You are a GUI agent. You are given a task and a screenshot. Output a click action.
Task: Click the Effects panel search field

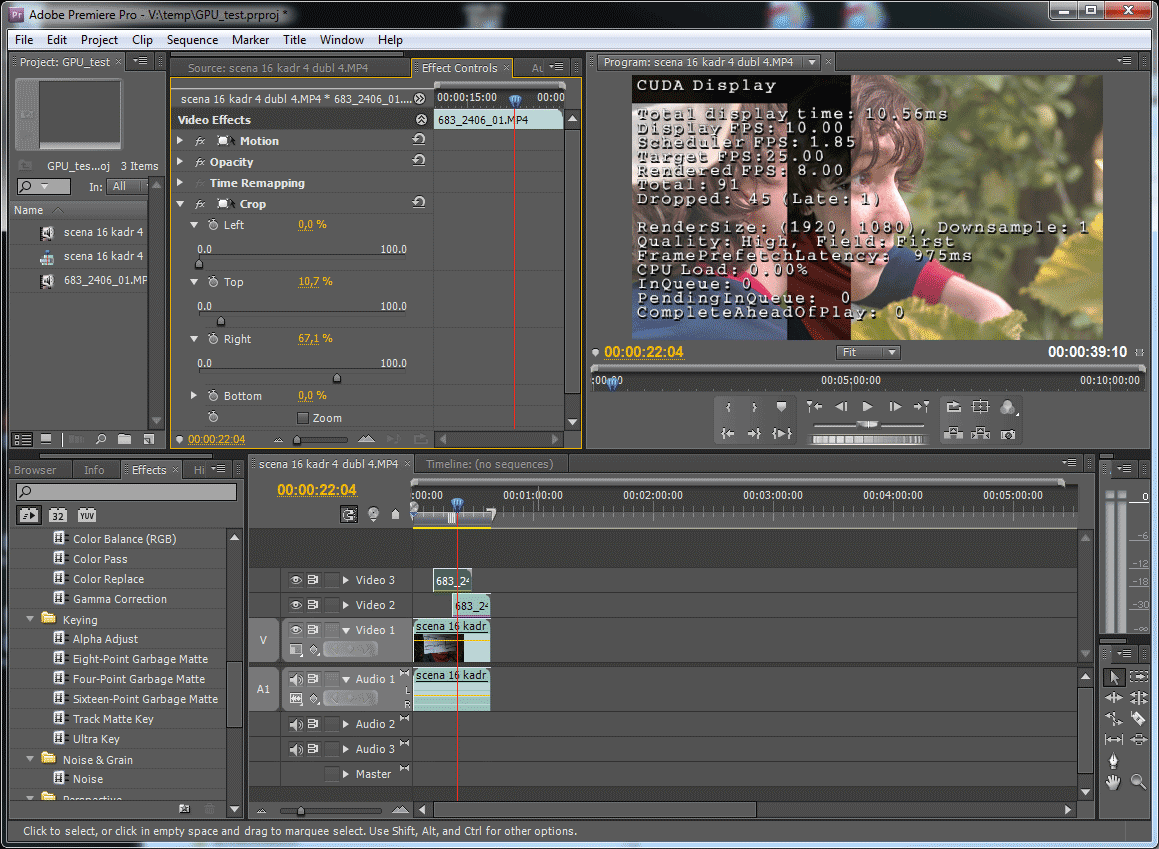click(x=126, y=491)
